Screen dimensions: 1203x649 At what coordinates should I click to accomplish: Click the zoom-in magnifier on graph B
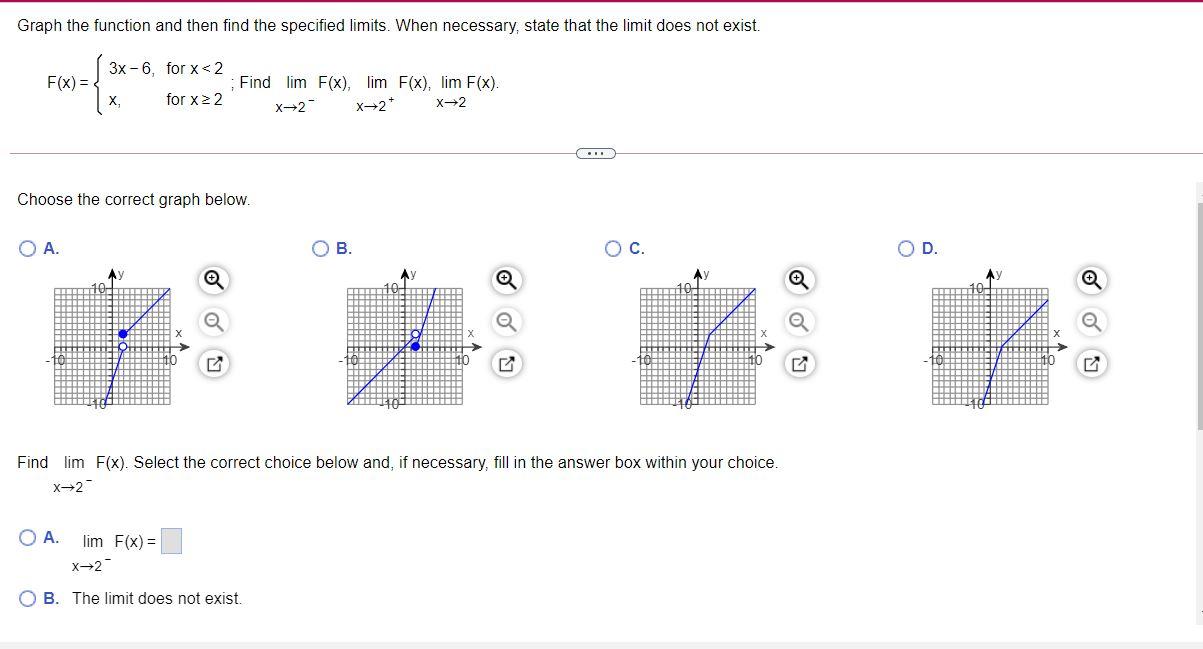[506, 281]
